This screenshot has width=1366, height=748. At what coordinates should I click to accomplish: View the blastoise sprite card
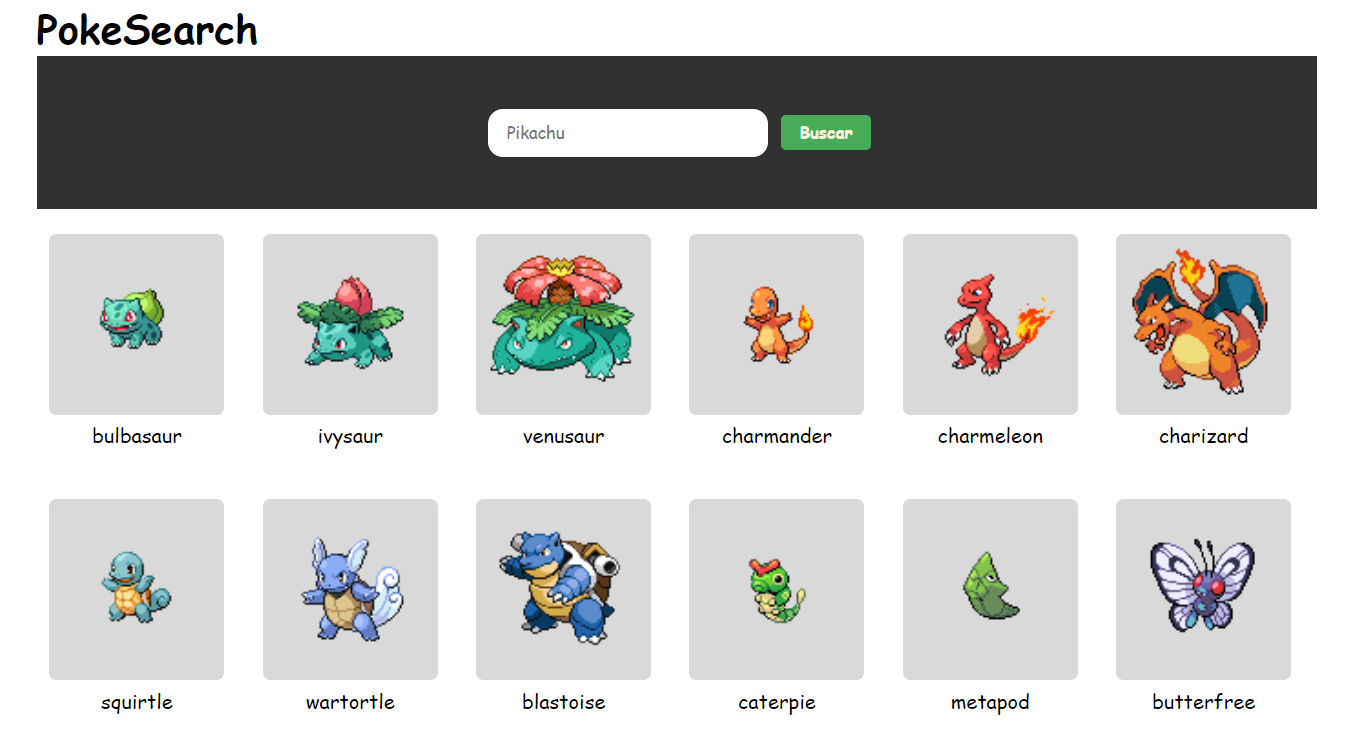coord(563,589)
